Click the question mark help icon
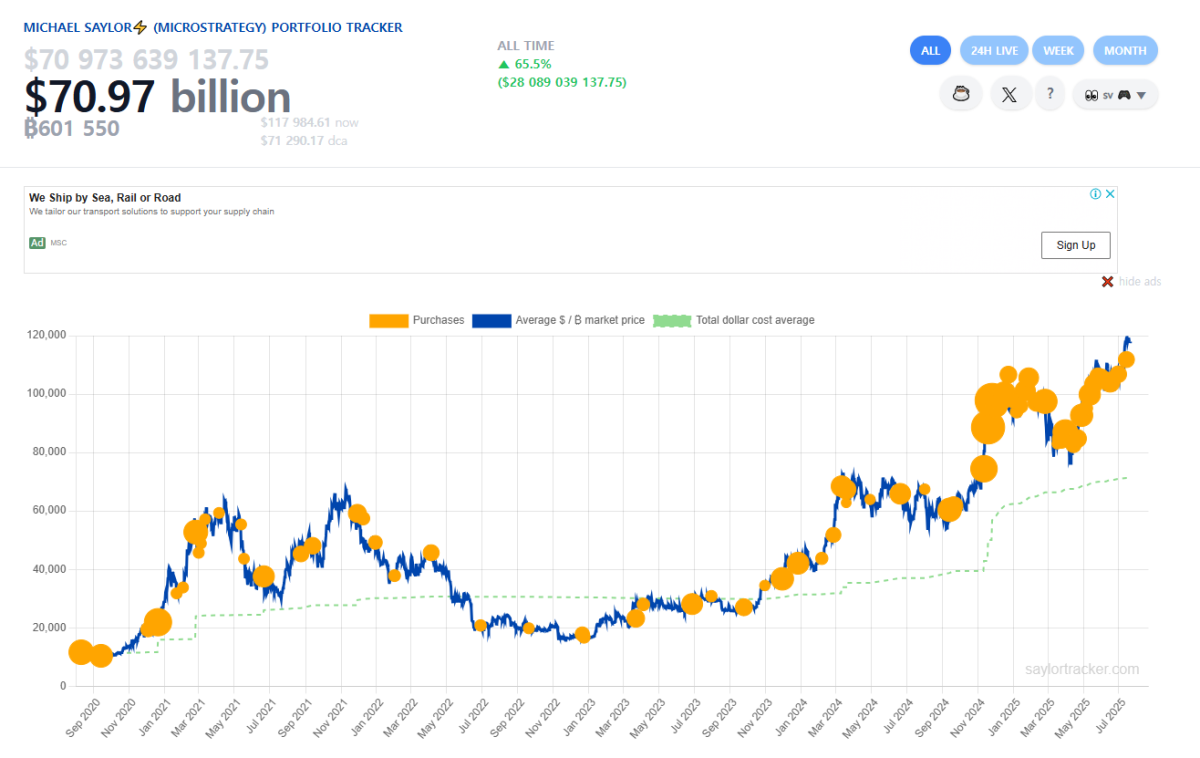The width and height of the screenshot is (1200, 758). [1050, 95]
